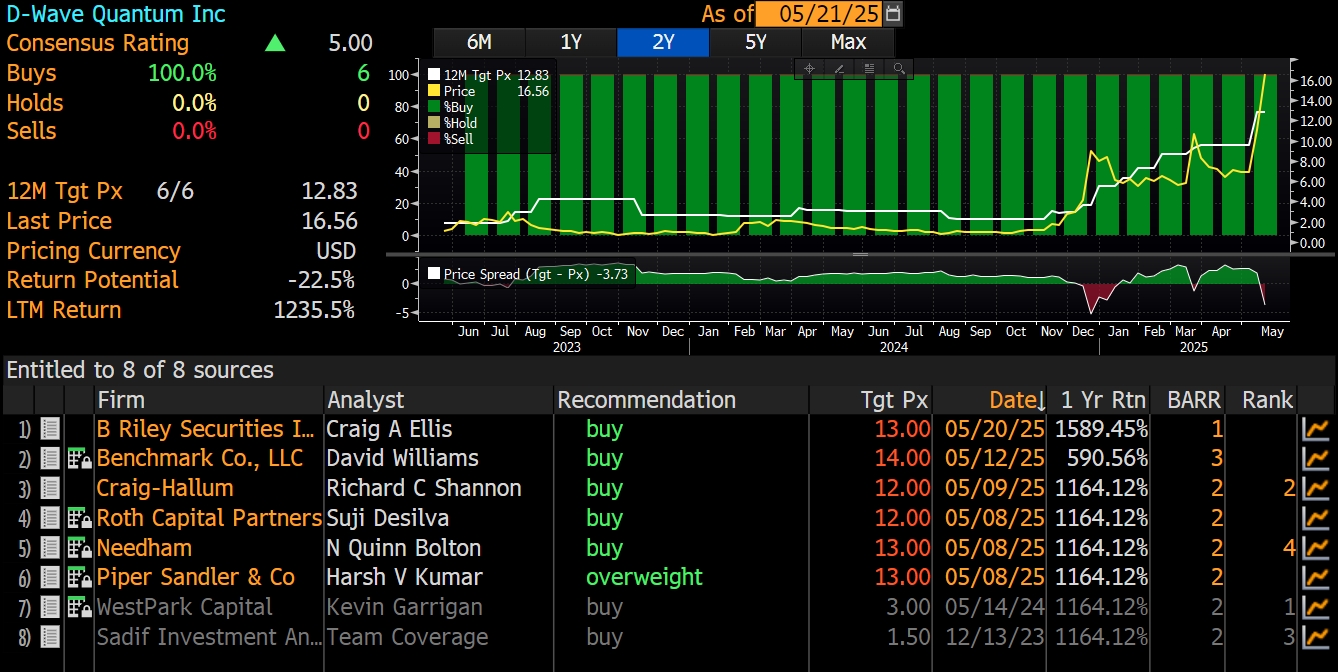The width and height of the screenshot is (1338, 672).
Task: Click the news/headlines icon in chart toolbar
Action: (868, 69)
